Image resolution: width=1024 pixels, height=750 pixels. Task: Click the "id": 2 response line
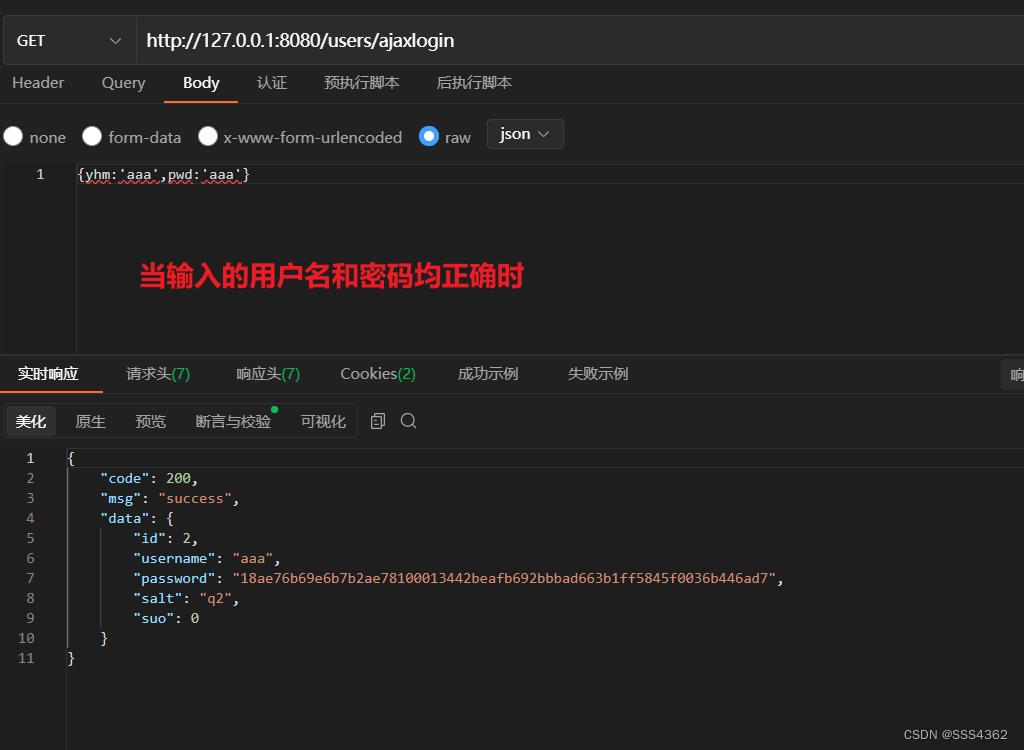click(x=165, y=538)
